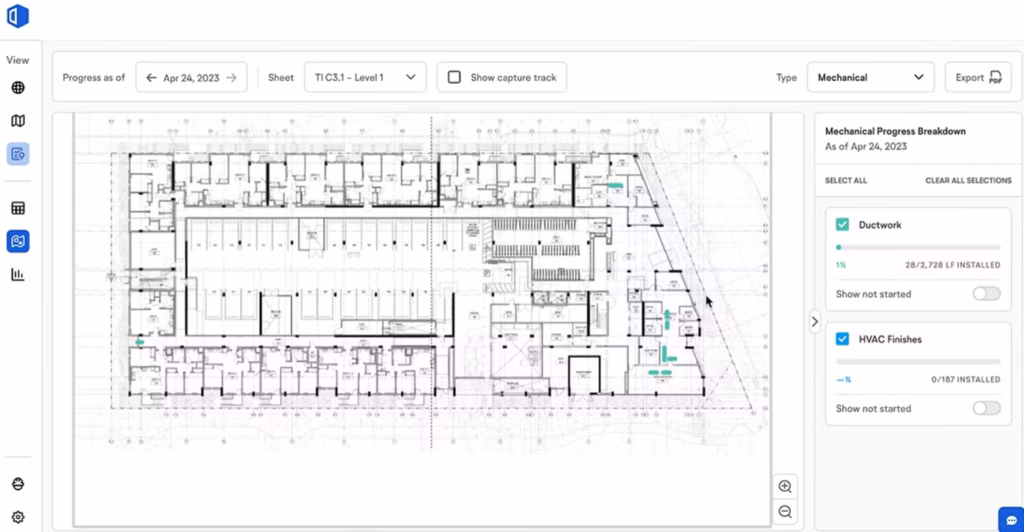Click Mechanical Progress Breakdown heading
This screenshot has width=1024, height=532.
(895, 131)
